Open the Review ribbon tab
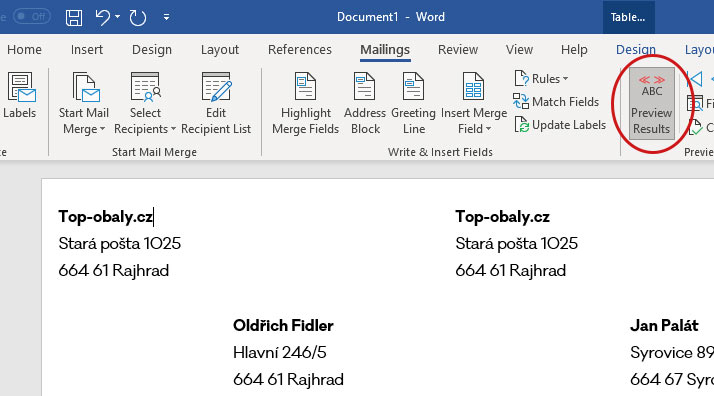The height and width of the screenshot is (396, 714). pos(458,49)
